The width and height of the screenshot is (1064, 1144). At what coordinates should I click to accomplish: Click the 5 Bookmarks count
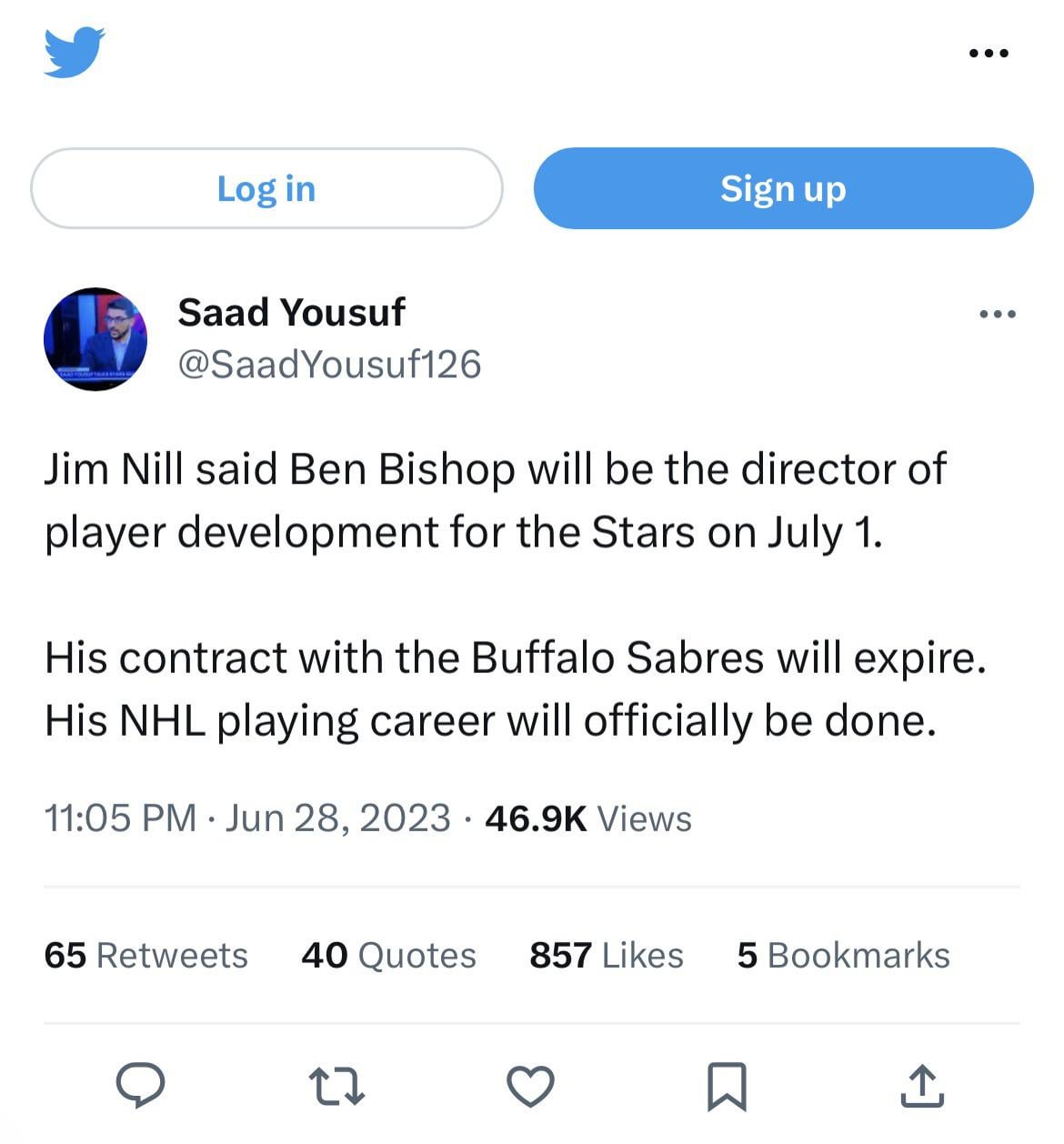click(843, 955)
